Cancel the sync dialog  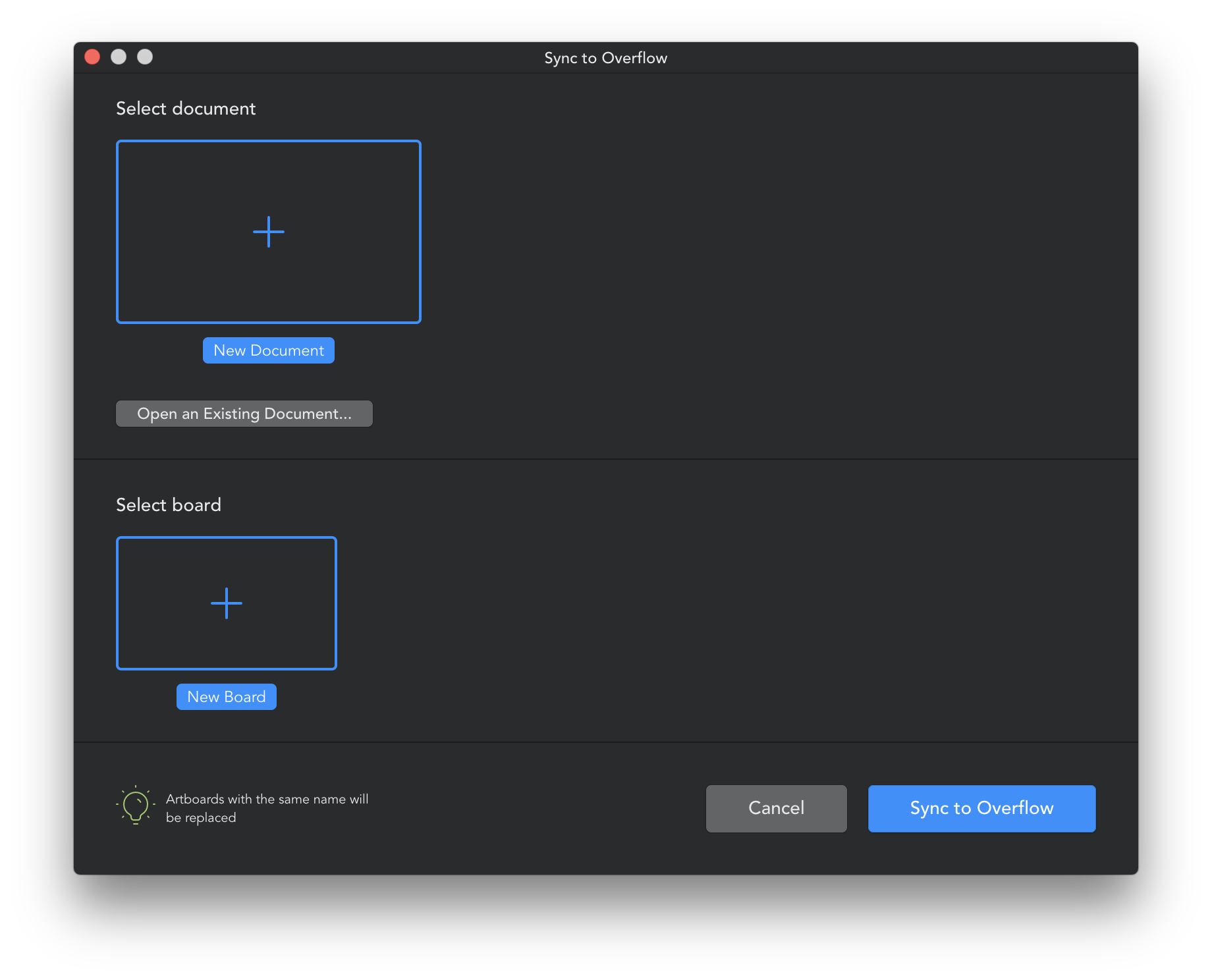[776, 808]
